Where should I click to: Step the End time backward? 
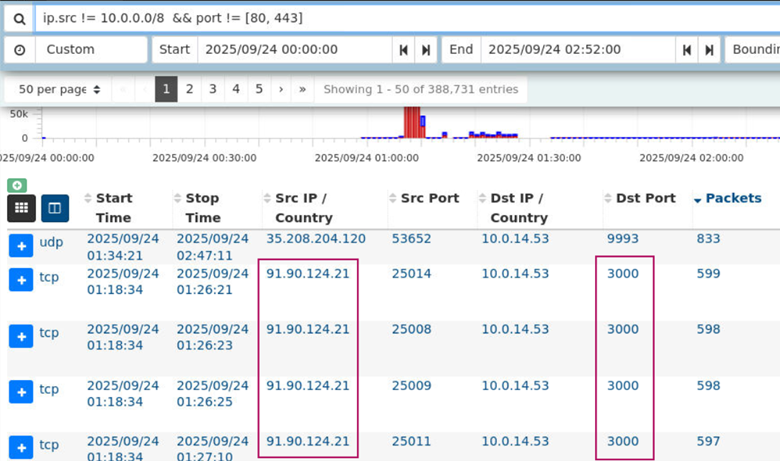[687, 50]
